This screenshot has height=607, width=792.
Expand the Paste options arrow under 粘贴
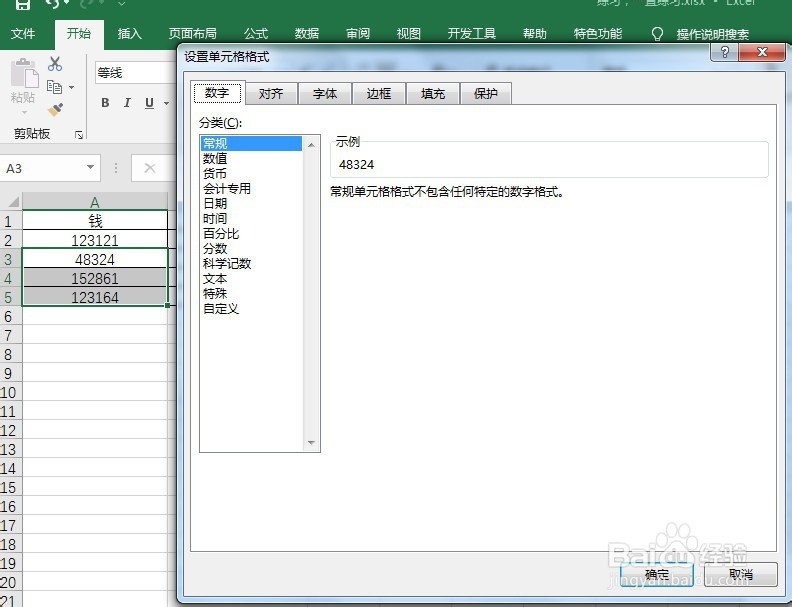pyautogui.click(x=24, y=112)
